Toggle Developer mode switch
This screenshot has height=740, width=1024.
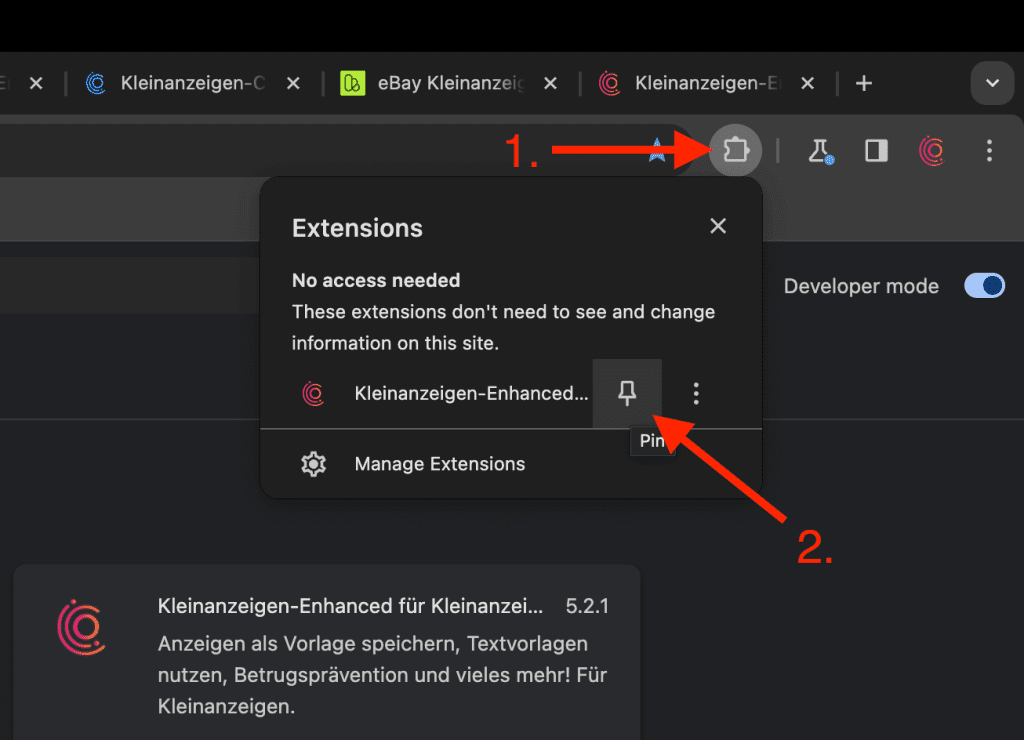coord(985,285)
